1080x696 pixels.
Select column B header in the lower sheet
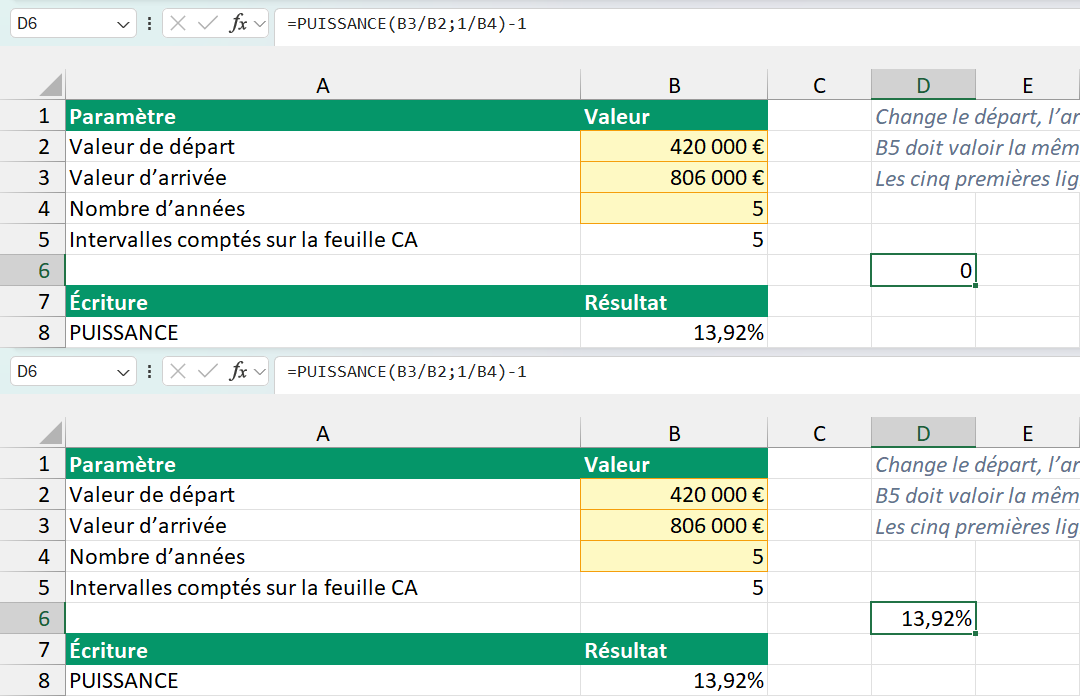tap(674, 433)
